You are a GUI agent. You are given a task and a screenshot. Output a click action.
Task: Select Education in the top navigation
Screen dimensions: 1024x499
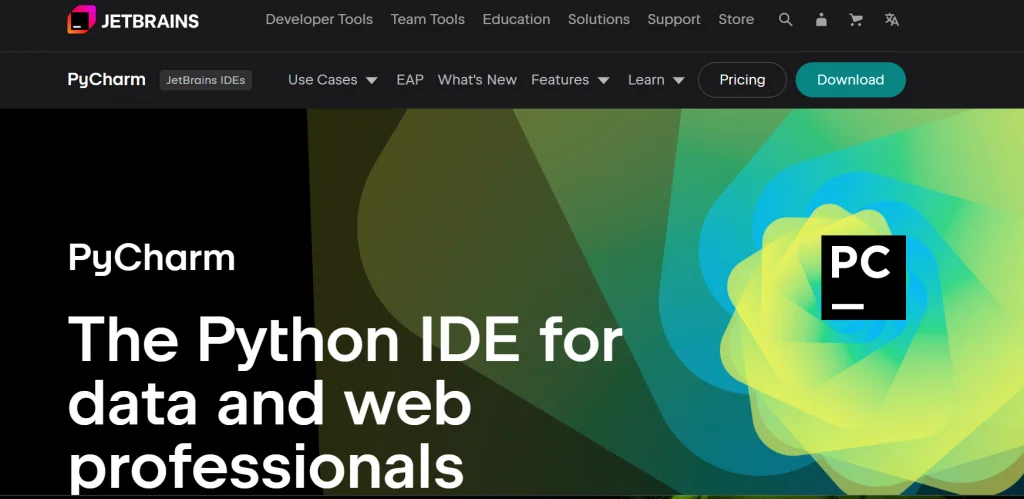516,20
